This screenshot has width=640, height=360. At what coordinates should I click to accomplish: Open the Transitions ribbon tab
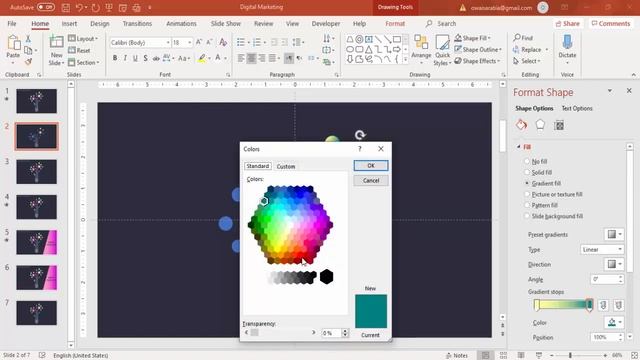click(x=137, y=24)
